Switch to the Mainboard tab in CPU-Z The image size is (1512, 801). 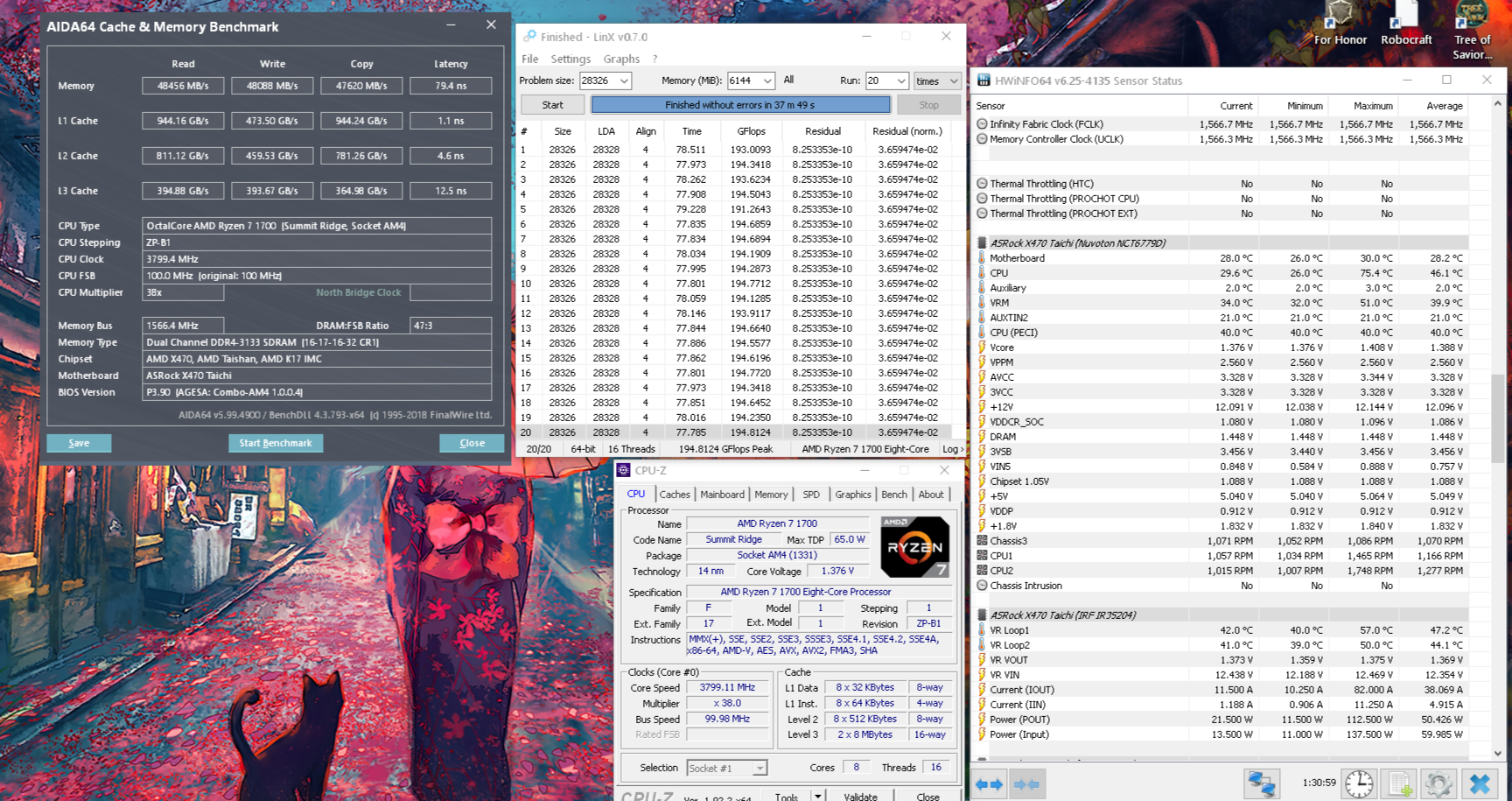point(722,495)
